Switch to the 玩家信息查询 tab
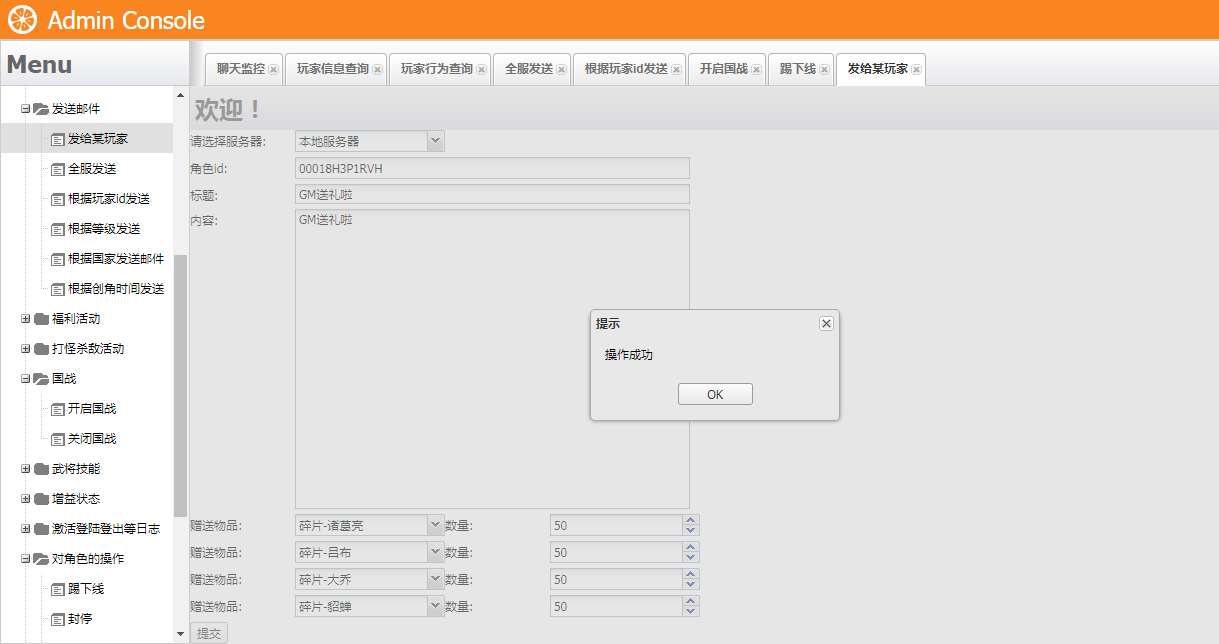Screen dimensions: 1219x644 pyautogui.click(x=331, y=69)
